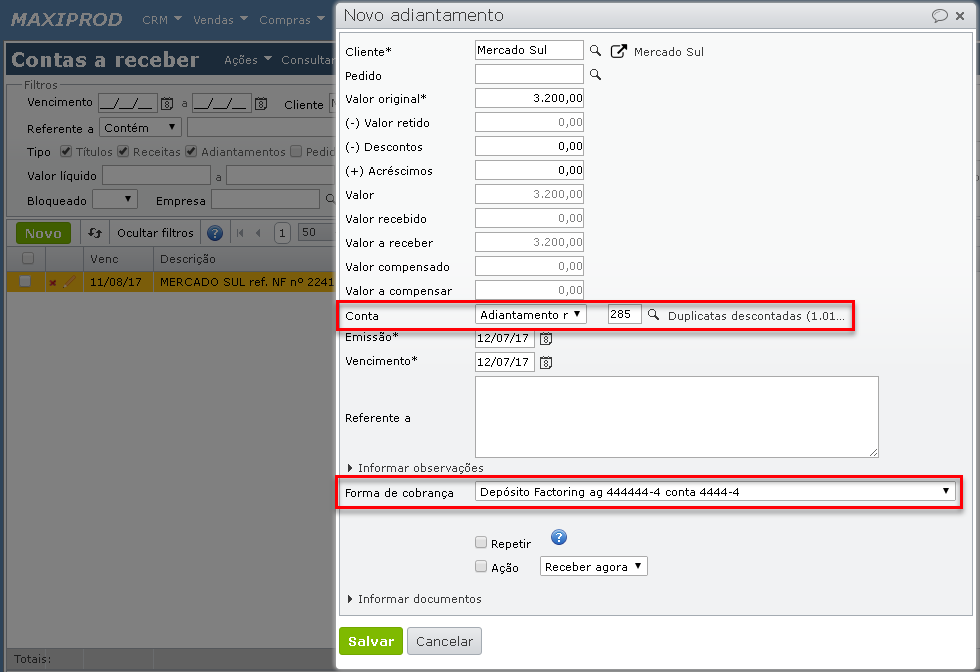Click the Valor original field

pos(529,98)
